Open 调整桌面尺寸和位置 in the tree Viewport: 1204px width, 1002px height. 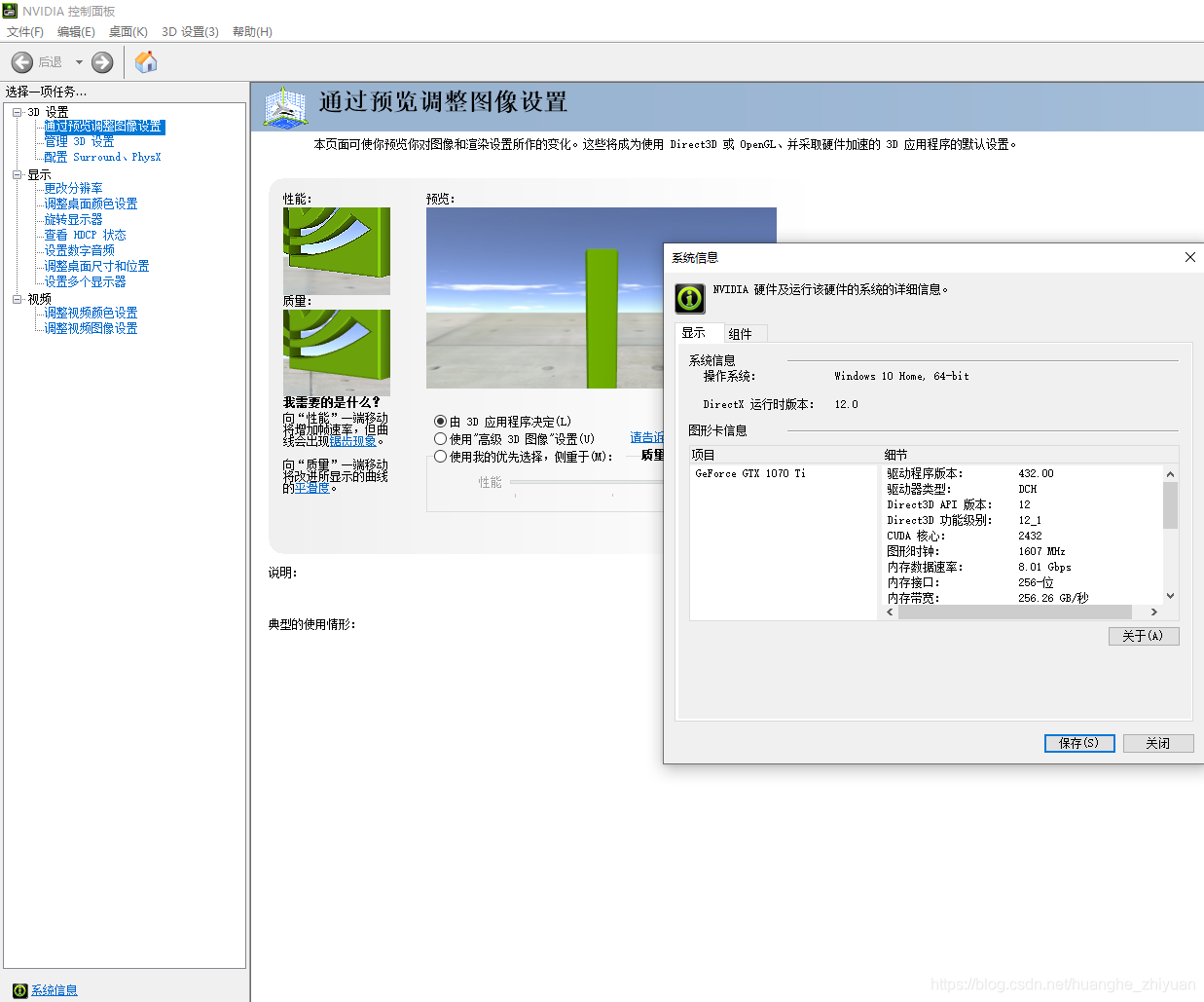click(96, 266)
